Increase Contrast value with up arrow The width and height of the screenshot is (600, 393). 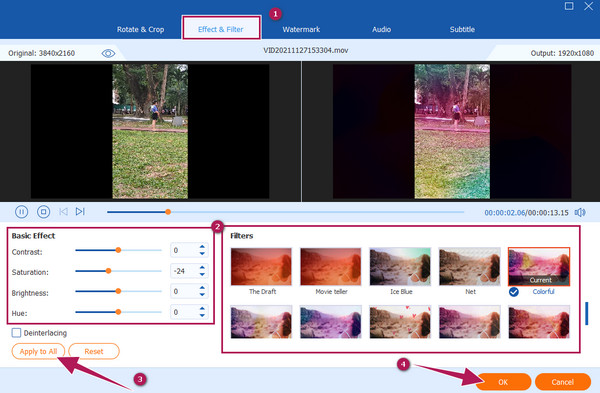(x=202, y=247)
